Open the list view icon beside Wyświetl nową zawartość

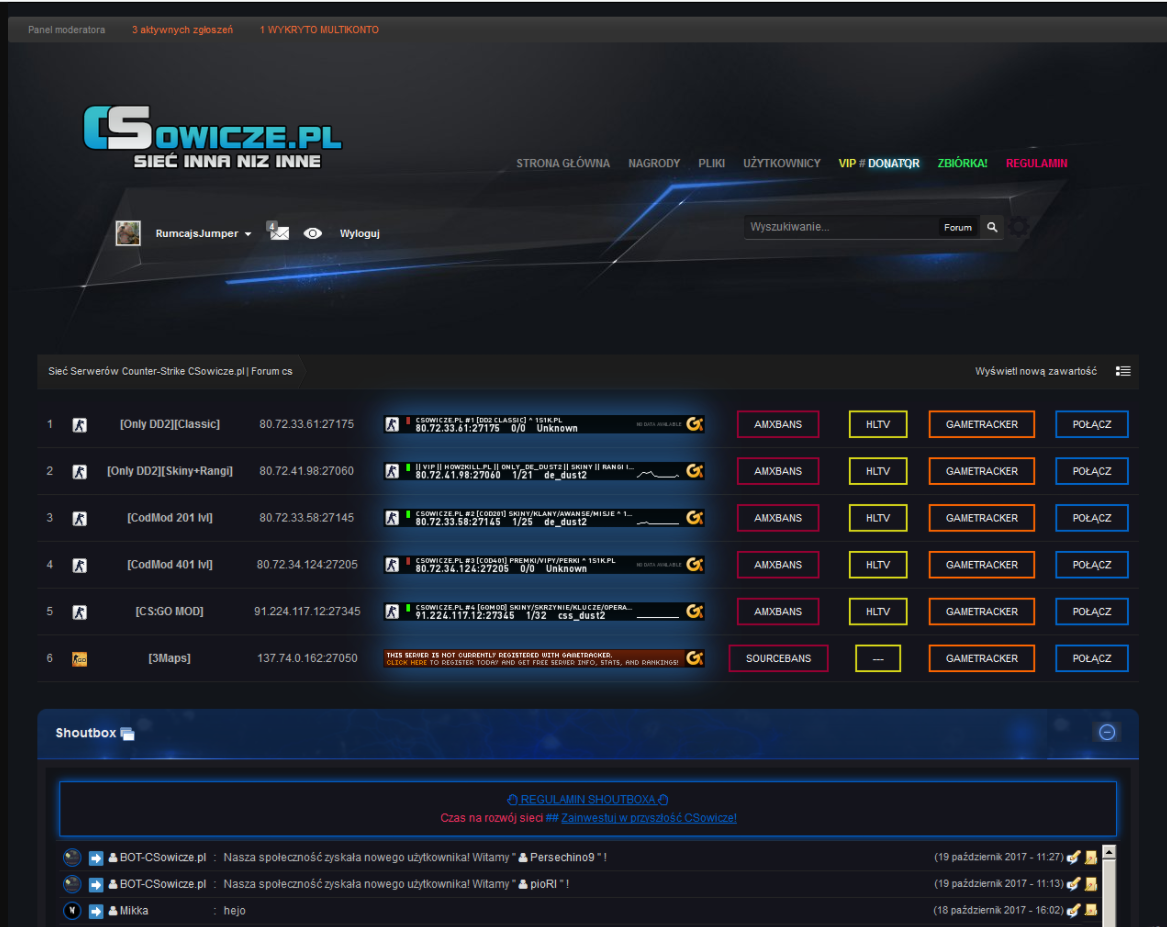1123,371
